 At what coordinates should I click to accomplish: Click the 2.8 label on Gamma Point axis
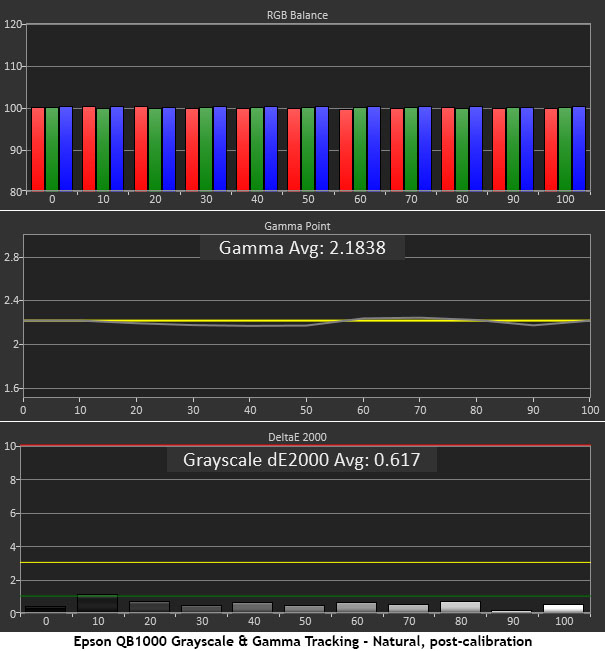click(x=12, y=257)
